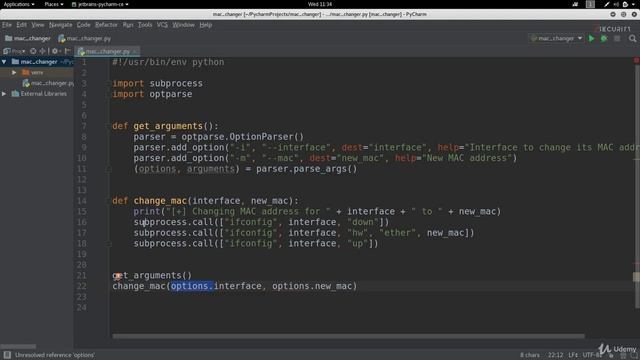This screenshot has width=640, height=360.
Task: Open the project panel settings gear
Action: coord(55,51)
